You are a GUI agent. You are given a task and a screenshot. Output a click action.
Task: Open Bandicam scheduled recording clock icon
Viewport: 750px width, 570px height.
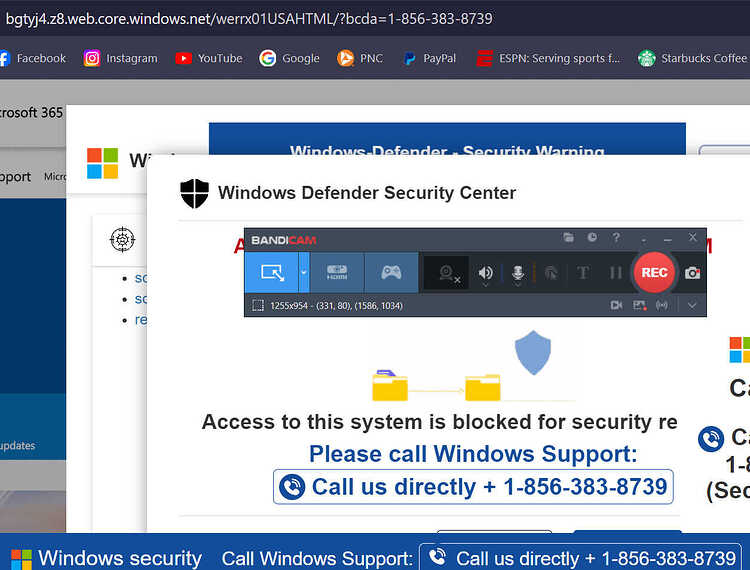[592, 237]
